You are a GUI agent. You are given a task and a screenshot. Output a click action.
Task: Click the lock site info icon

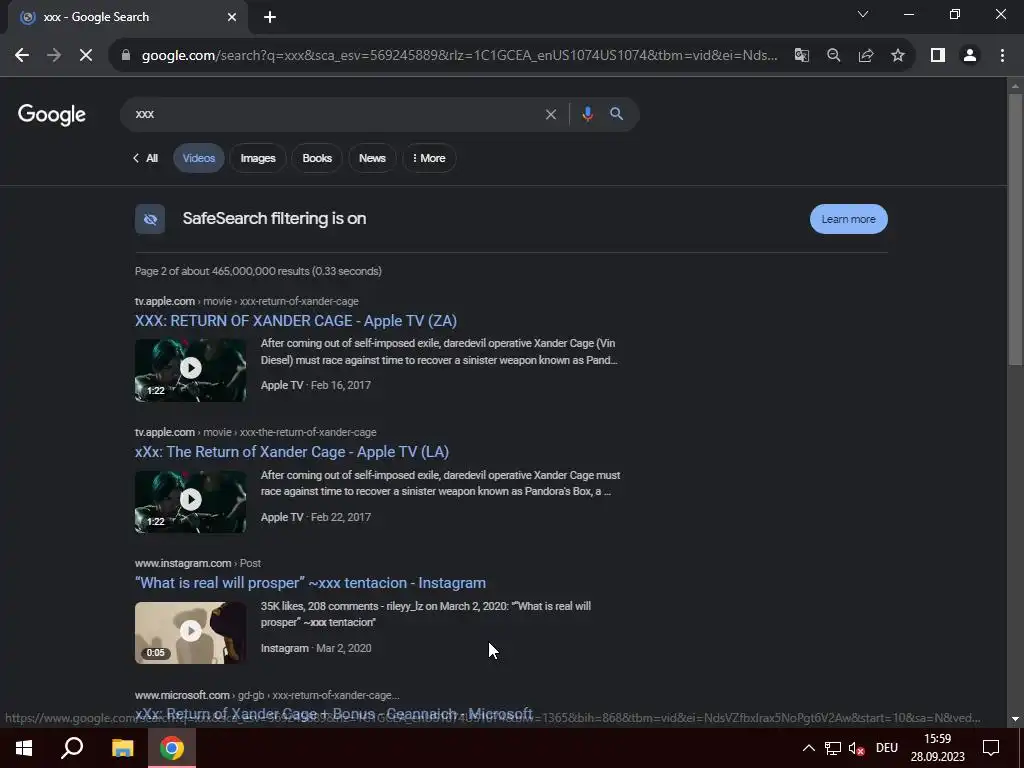(126, 56)
